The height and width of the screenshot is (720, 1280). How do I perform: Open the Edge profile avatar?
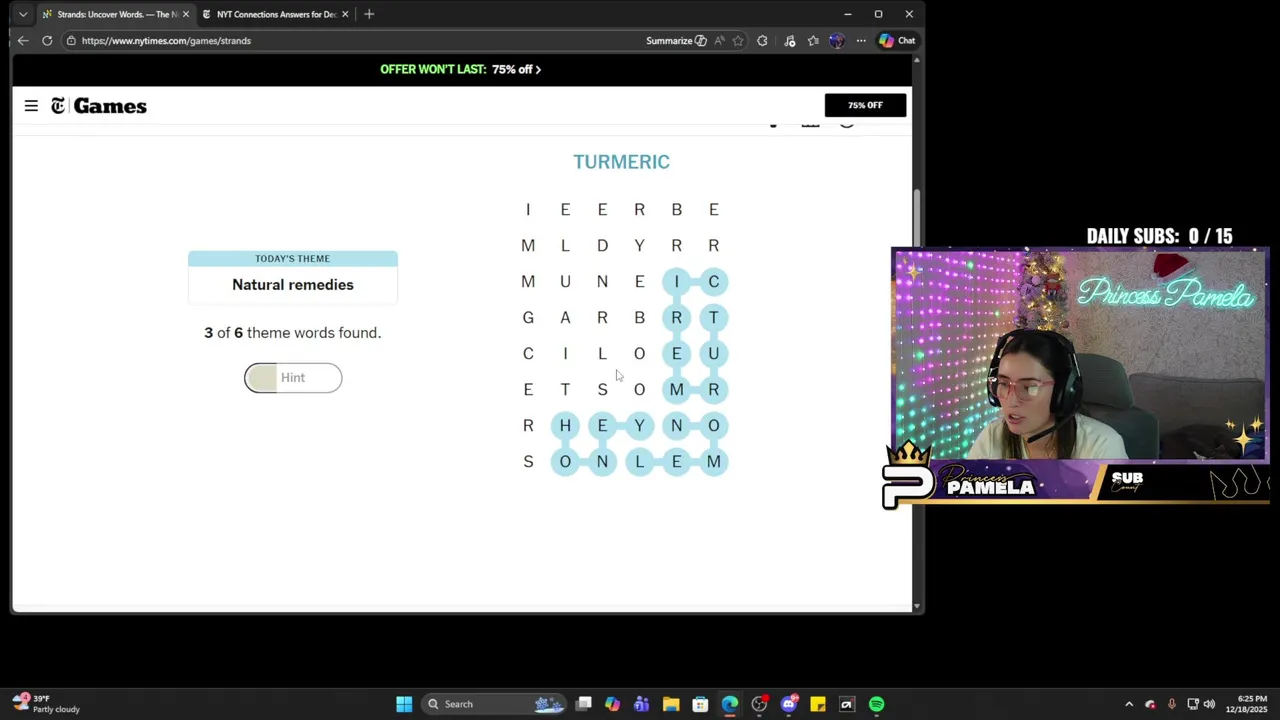[837, 41]
